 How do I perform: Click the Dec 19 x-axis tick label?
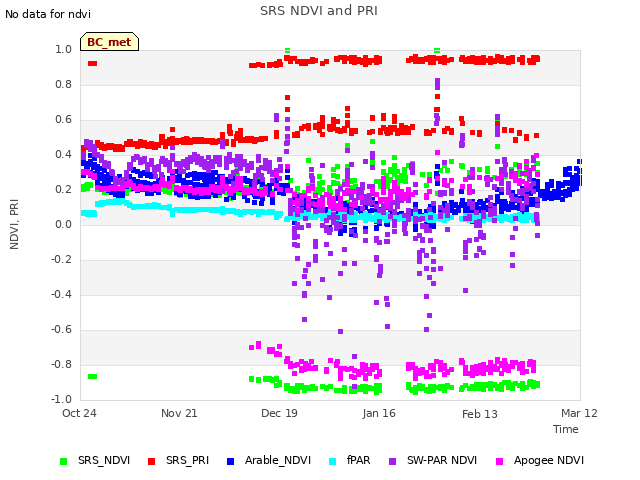(279, 413)
